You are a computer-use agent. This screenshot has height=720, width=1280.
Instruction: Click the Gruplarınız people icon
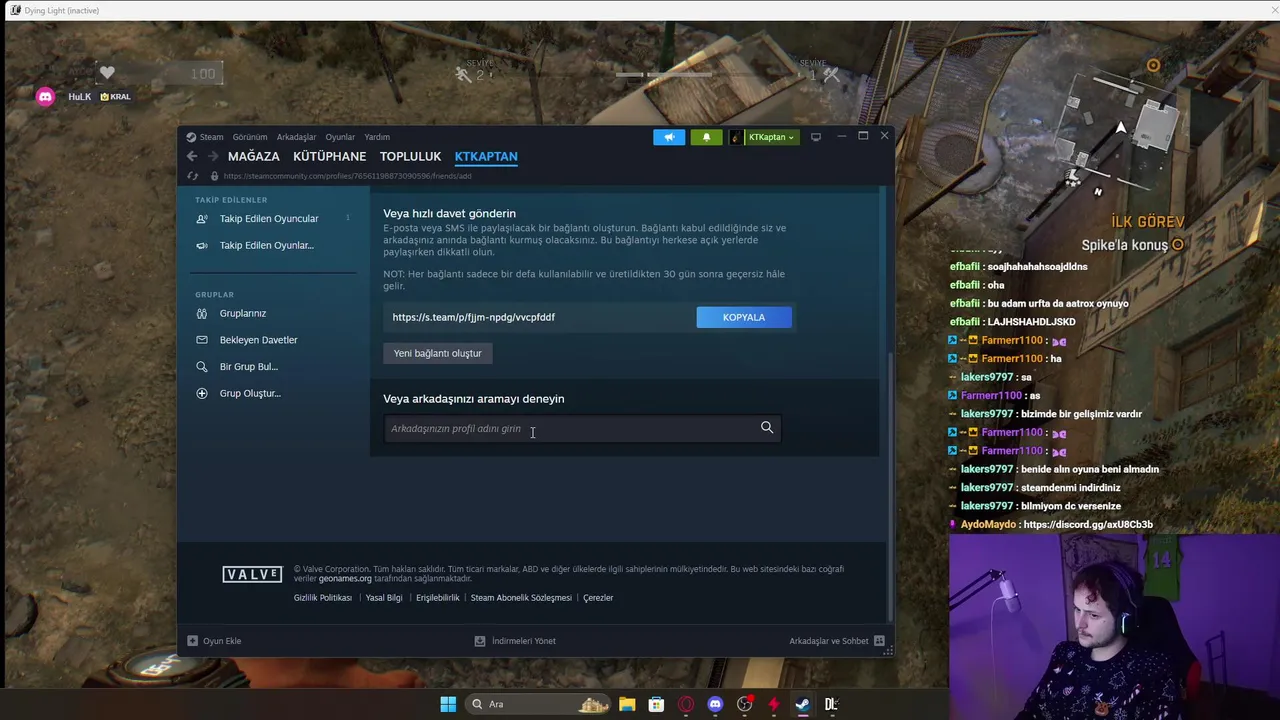click(x=202, y=314)
